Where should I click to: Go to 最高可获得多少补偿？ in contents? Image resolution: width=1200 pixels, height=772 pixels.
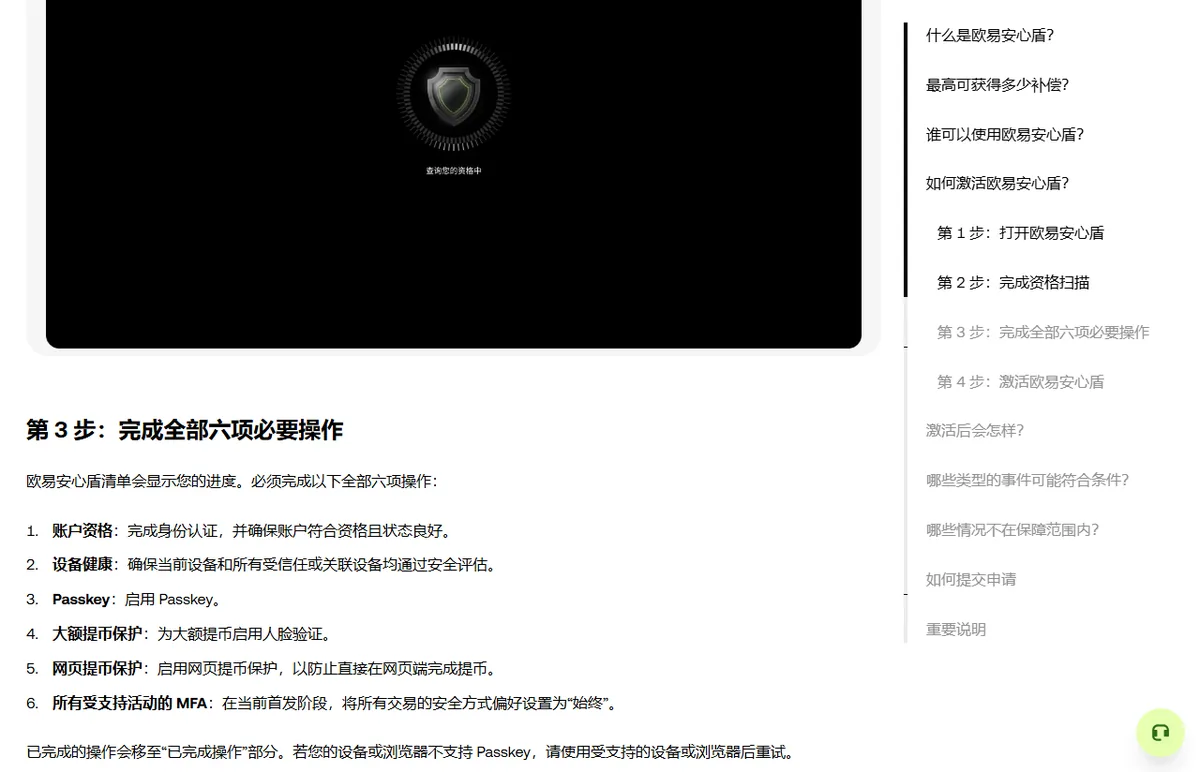[997, 85]
